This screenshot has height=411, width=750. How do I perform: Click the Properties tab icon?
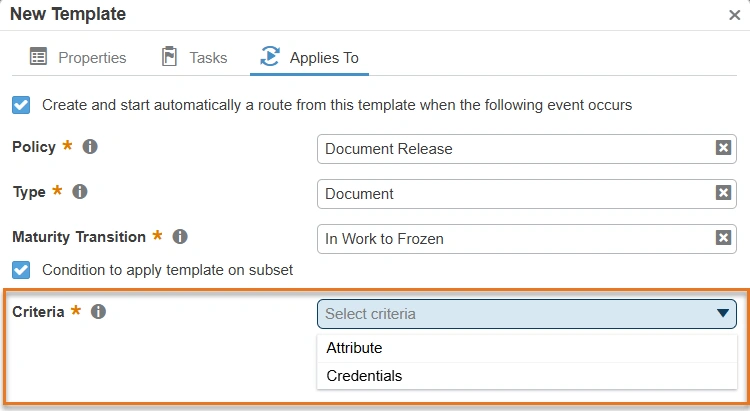coord(38,57)
